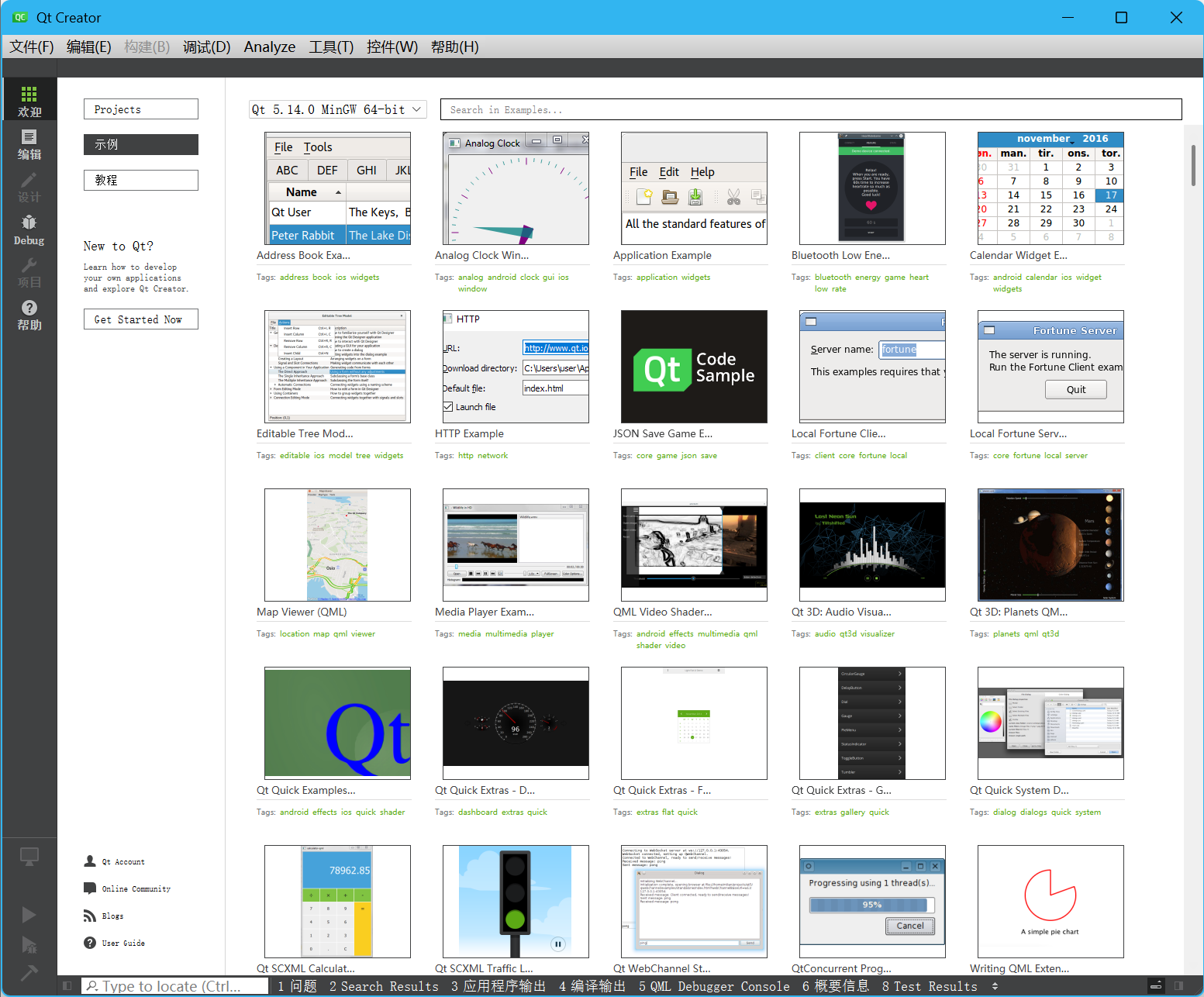Open the 6 概要信息 pane
The height and width of the screenshot is (997, 1204).
(x=836, y=986)
